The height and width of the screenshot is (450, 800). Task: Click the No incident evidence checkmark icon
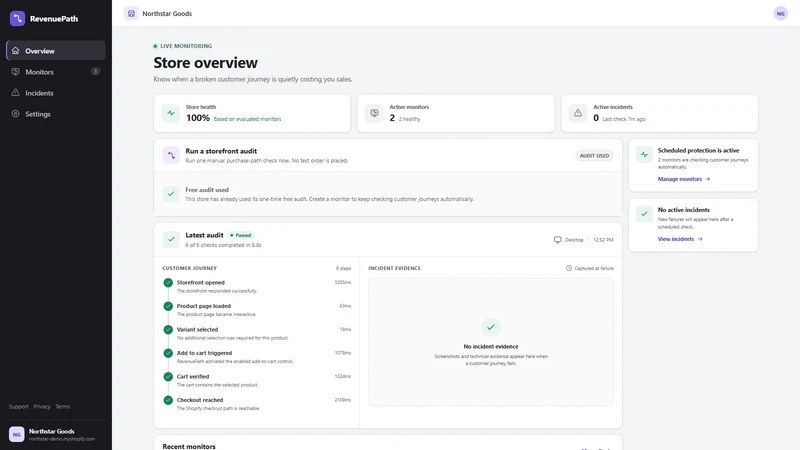pos(491,327)
